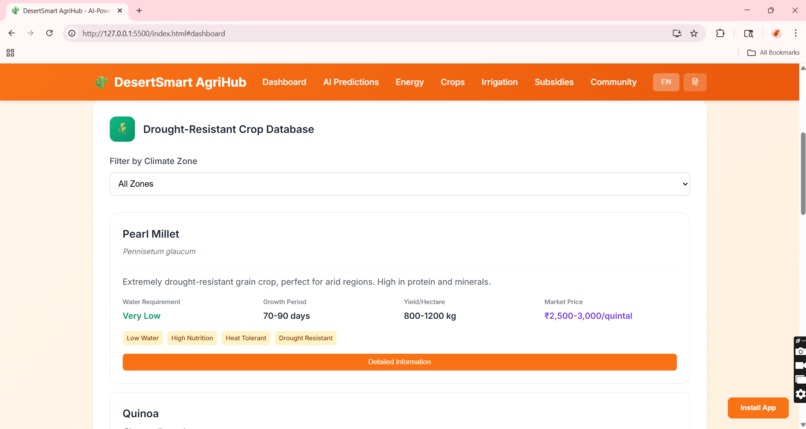Open overlay settings gear icon
Screen dimensions: 806x429
tap(800, 394)
